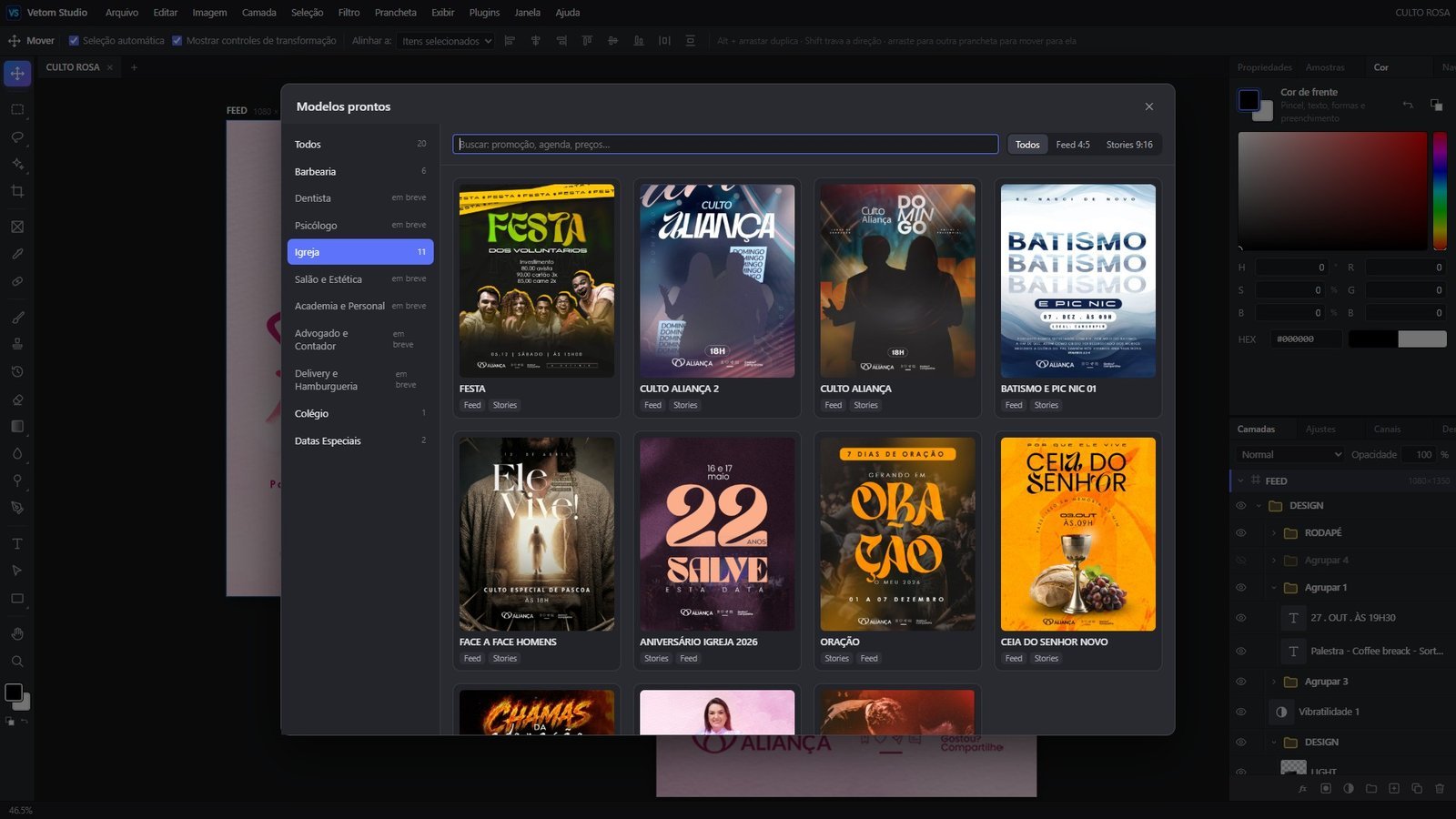Select the text tool in left toolbar

pos(17,543)
